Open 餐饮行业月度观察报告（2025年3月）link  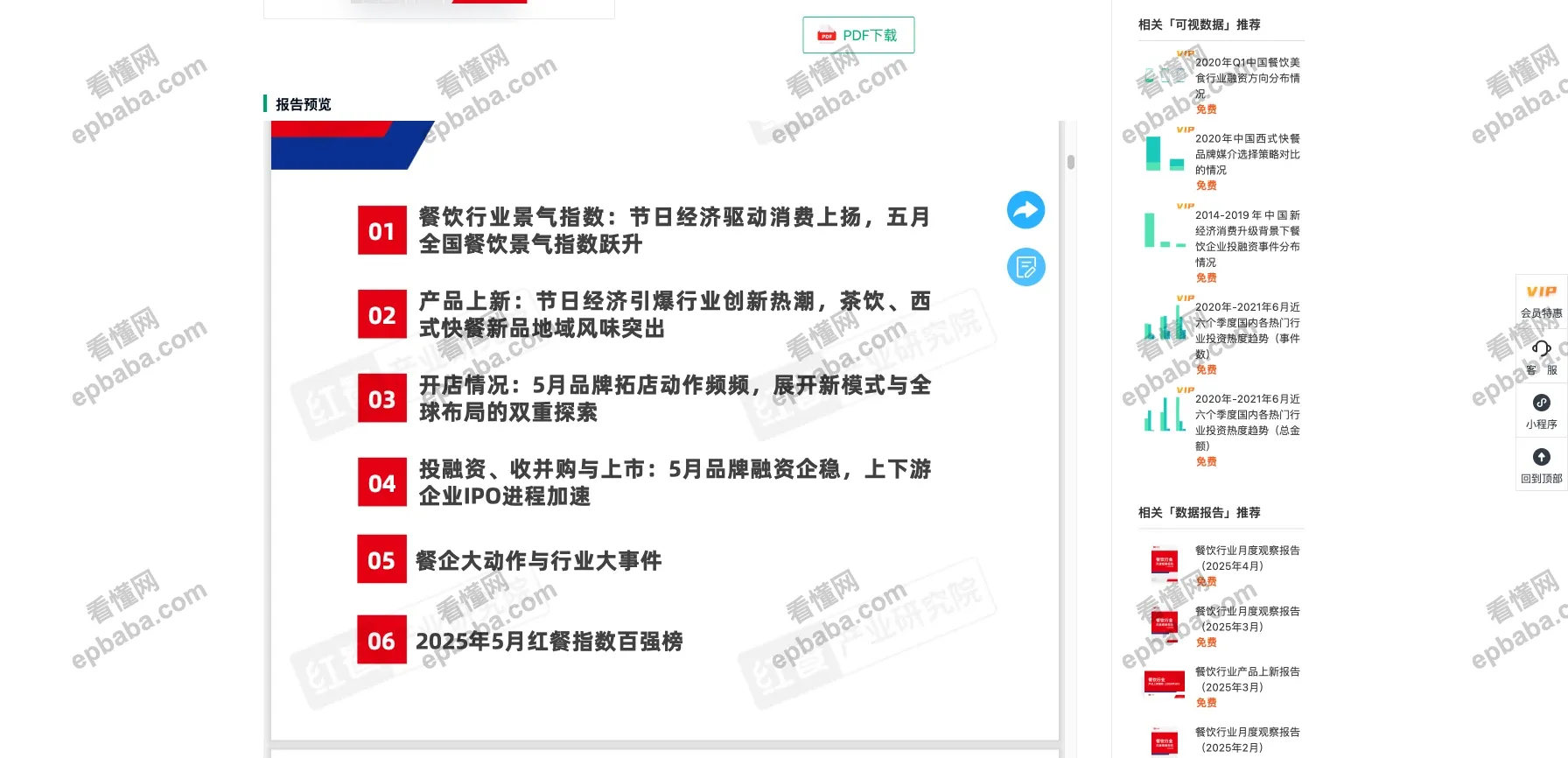click(x=1248, y=619)
